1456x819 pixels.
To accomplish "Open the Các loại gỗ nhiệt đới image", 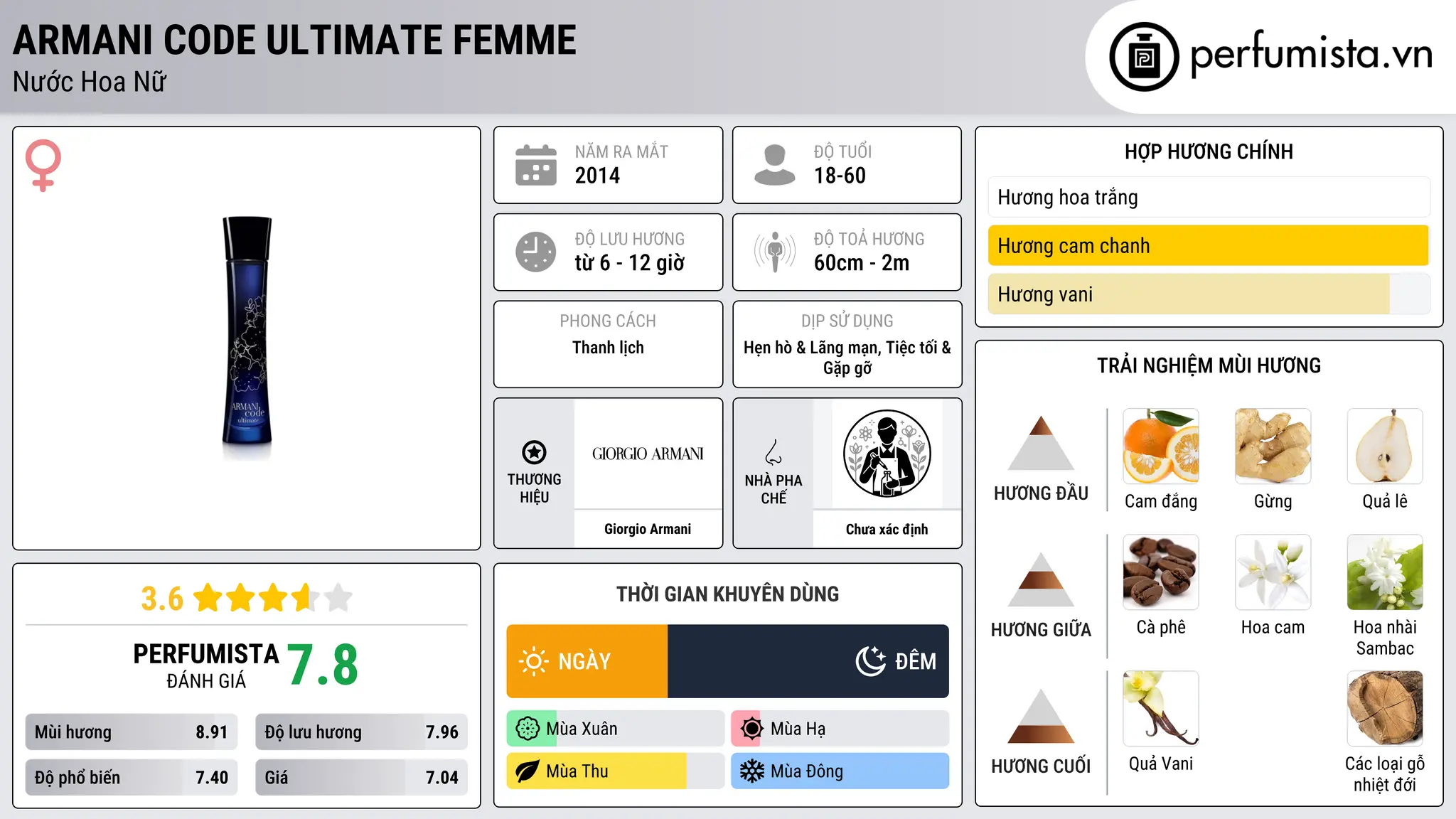I will [1385, 709].
